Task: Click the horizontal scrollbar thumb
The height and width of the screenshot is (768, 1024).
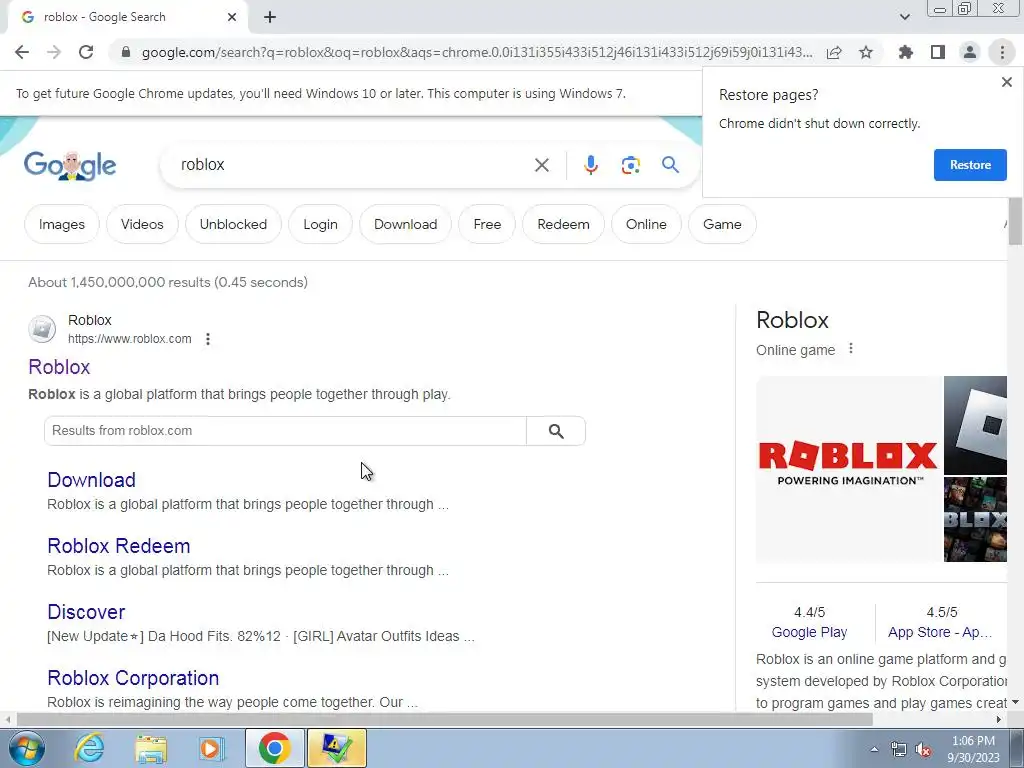Action: coord(445,719)
